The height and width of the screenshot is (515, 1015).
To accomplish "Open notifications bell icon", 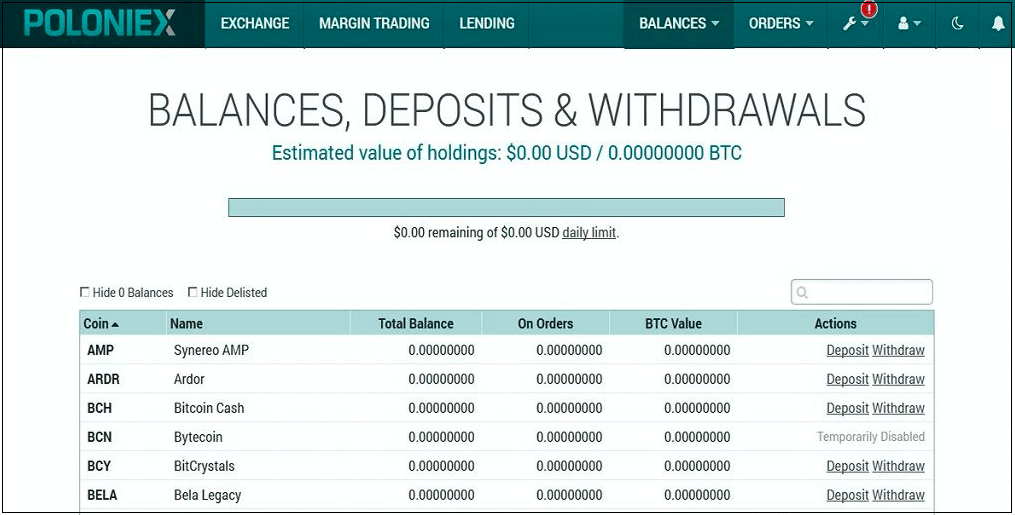I will tap(998, 24).
